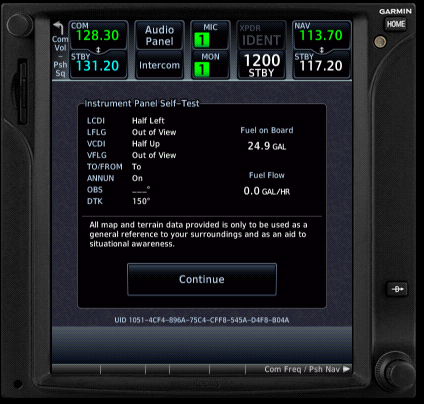Select the active NAV frequency 113.70
Screen dimensions: 424x404
click(x=322, y=35)
